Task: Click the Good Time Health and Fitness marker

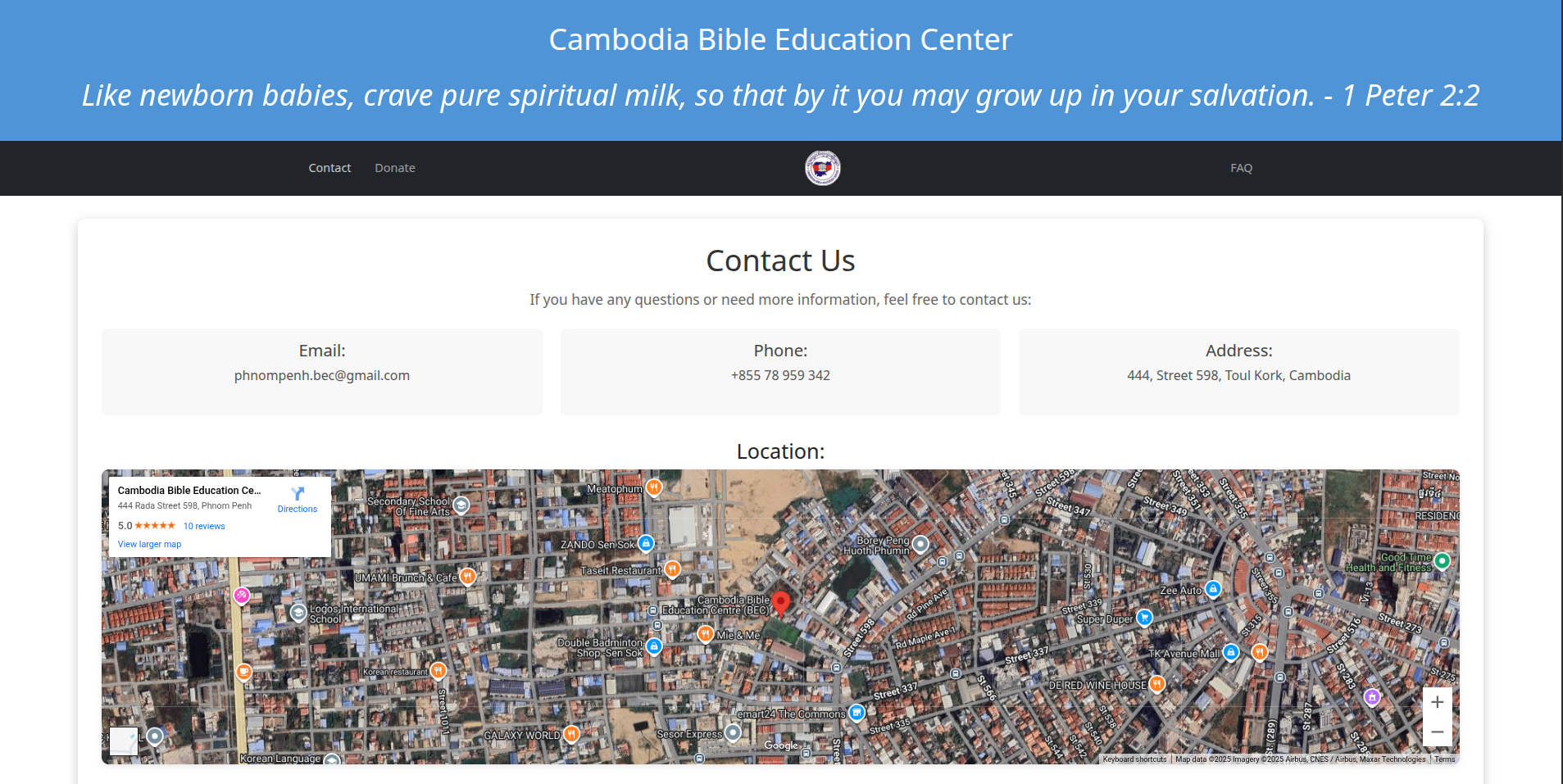Action: [x=1443, y=561]
